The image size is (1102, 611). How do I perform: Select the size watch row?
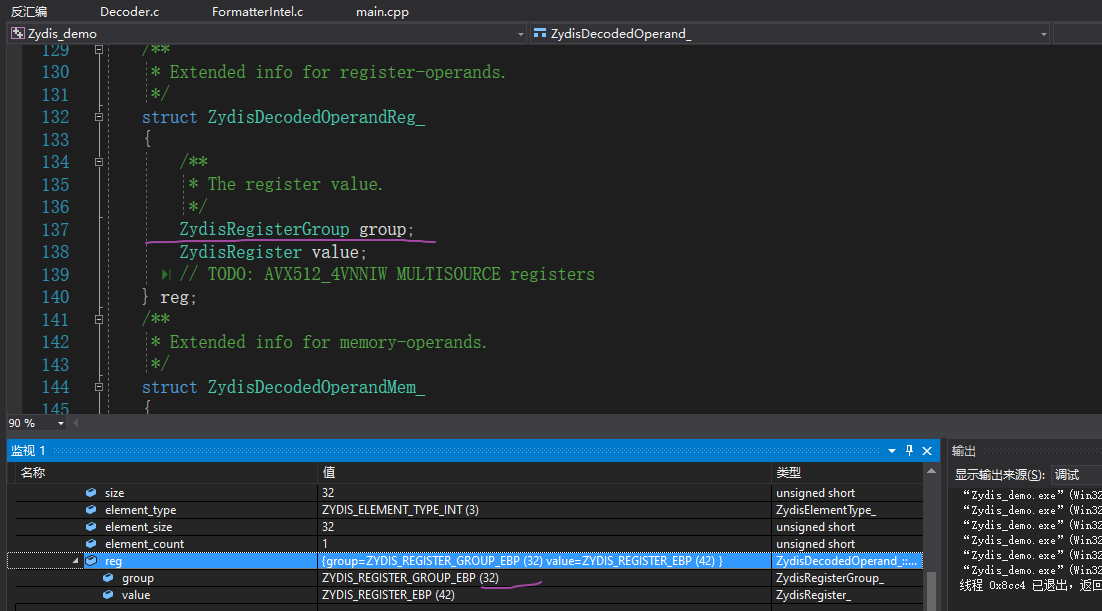[x=468, y=493]
